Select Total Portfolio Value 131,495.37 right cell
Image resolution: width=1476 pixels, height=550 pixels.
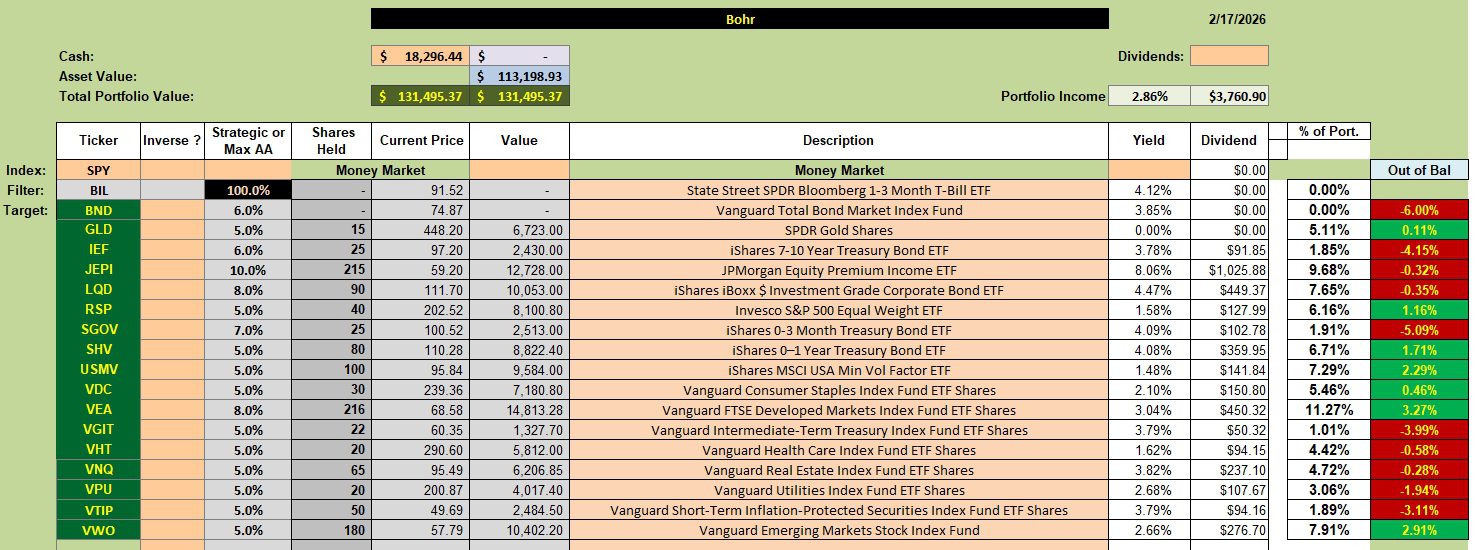click(519, 96)
